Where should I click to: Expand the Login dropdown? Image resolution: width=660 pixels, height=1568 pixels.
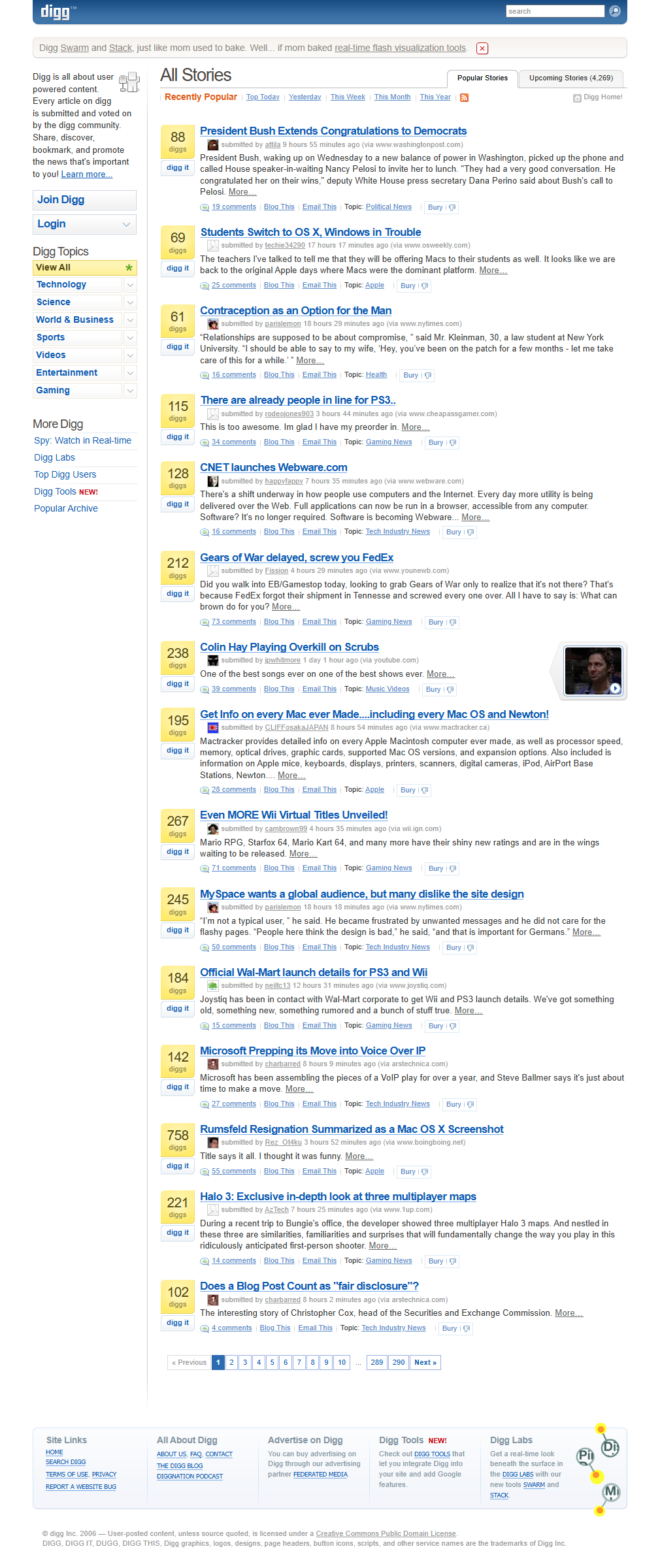[x=127, y=224]
